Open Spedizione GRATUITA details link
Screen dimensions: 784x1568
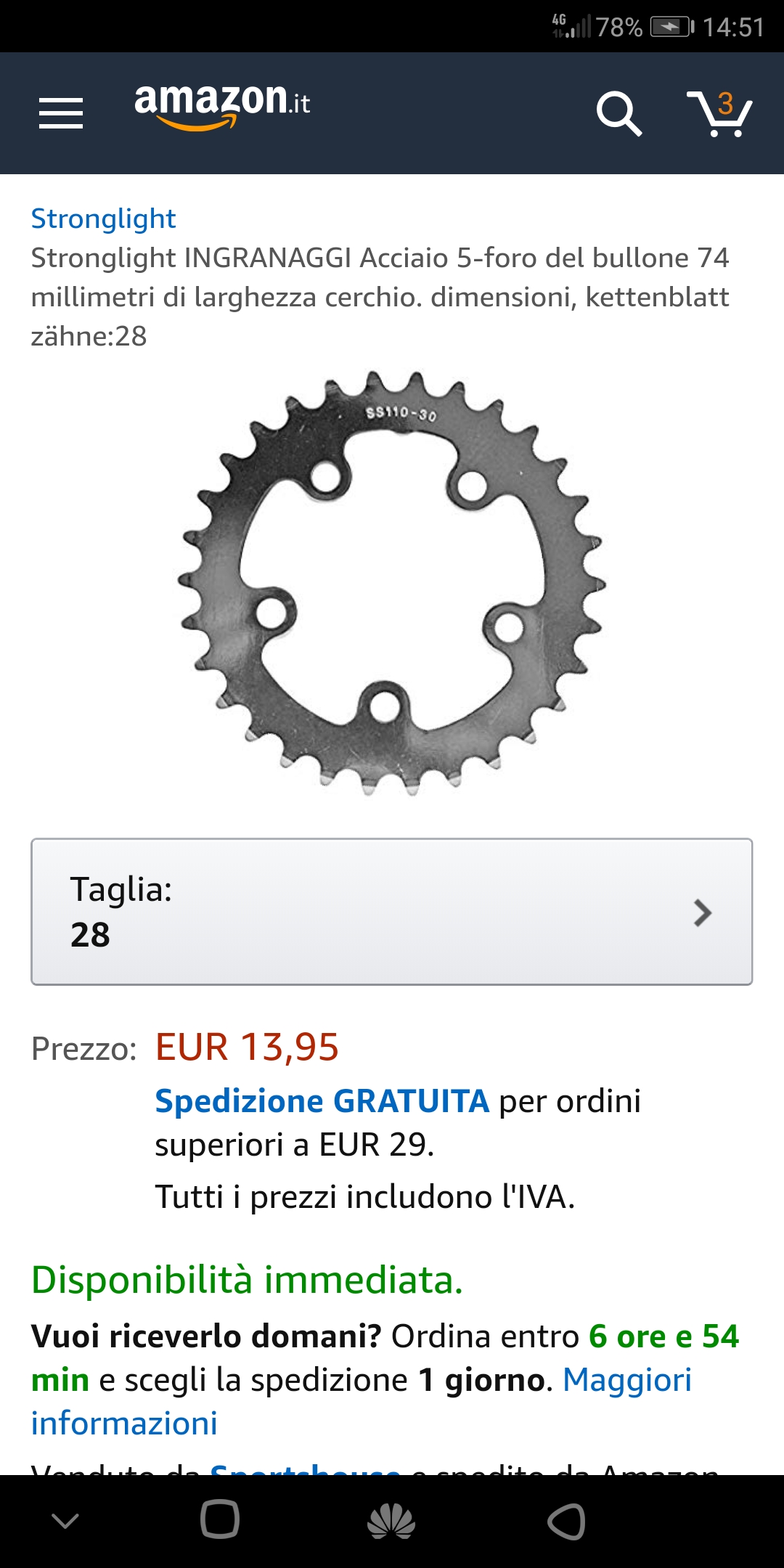[x=322, y=1101]
